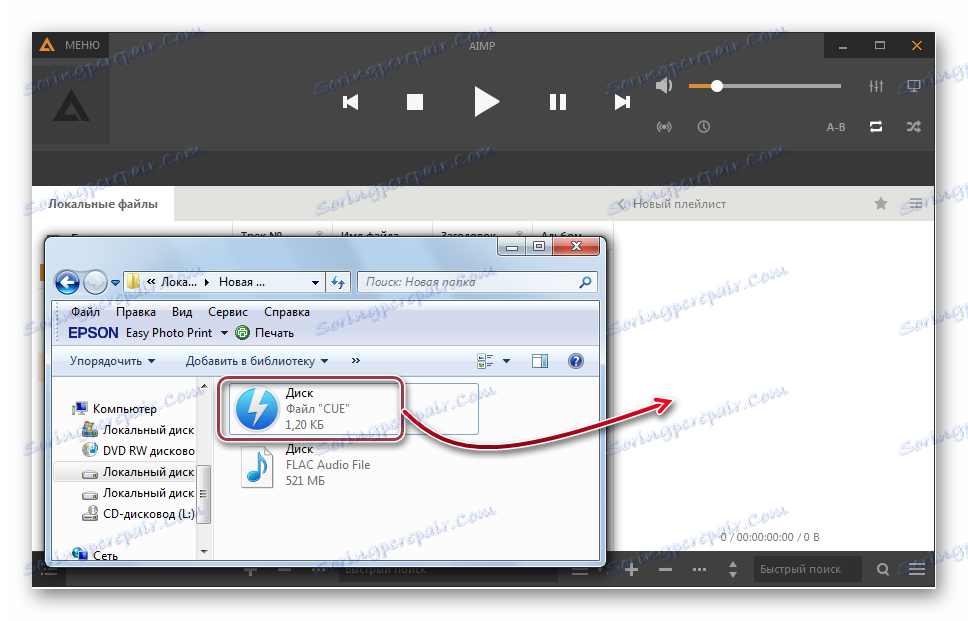Adjust the AIMP volume slider
Image resolution: width=968 pixels, height=621 pixels.
pos(765,86)
